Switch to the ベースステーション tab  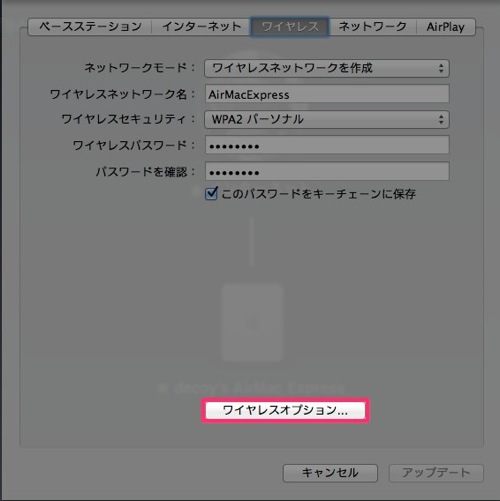point(90,27)
